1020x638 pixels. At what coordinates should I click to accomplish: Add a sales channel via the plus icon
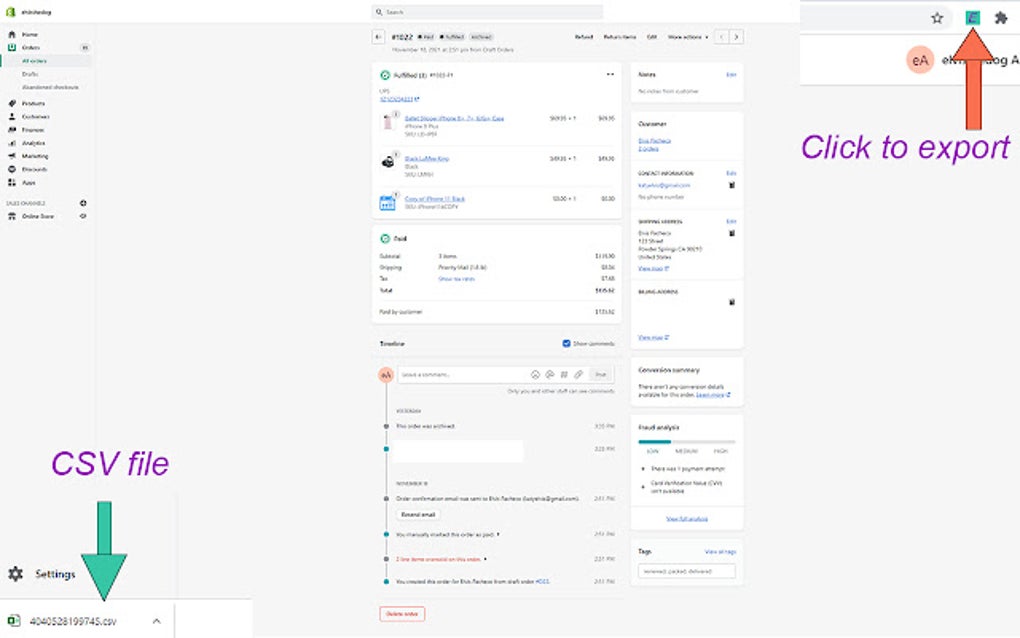pyautogui.click(x=83, y=202)
